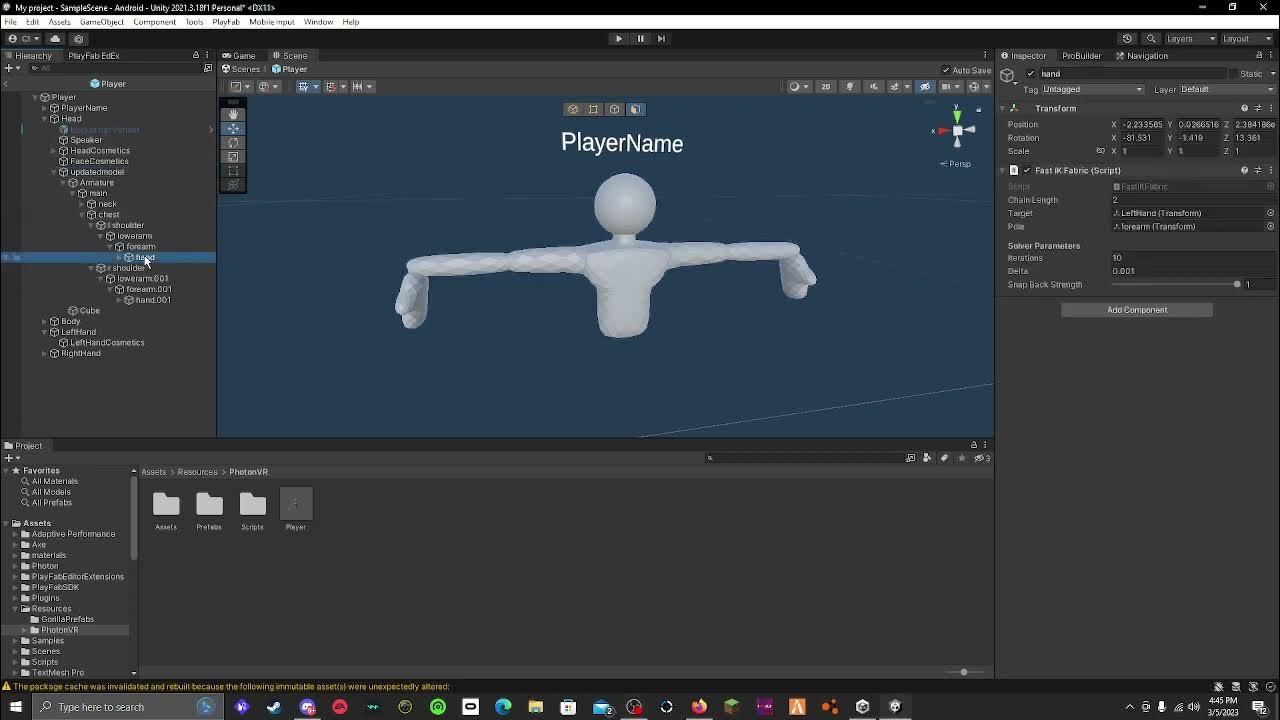Expand the RightHand node
This screenshot has width=1280, height=720.
44,353
